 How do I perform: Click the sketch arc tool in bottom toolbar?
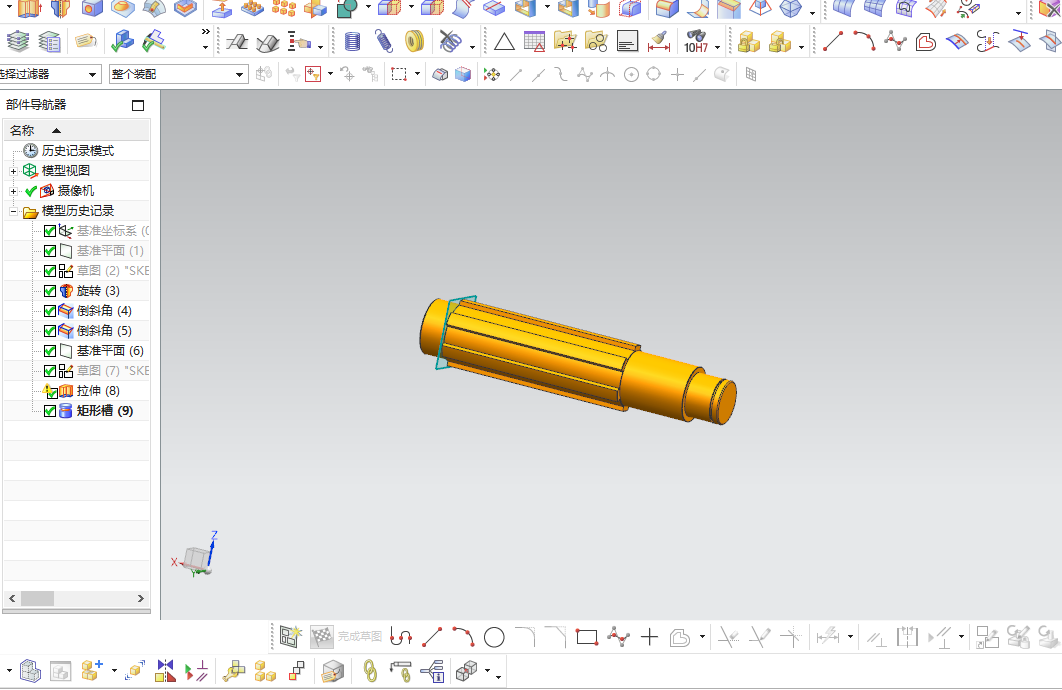click(463, 637)
